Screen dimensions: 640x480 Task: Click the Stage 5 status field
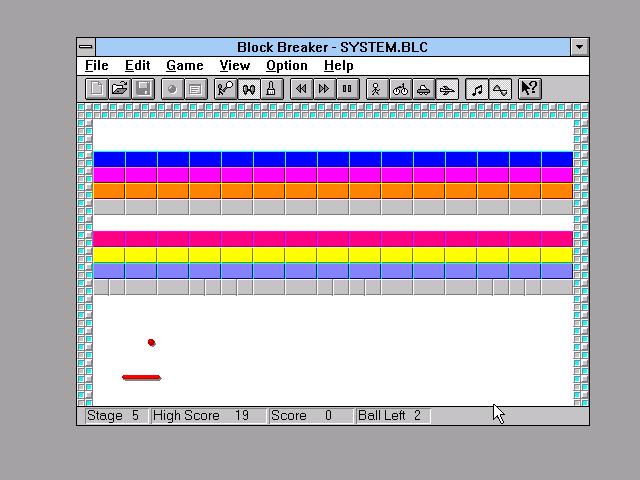tap(116, 416)
